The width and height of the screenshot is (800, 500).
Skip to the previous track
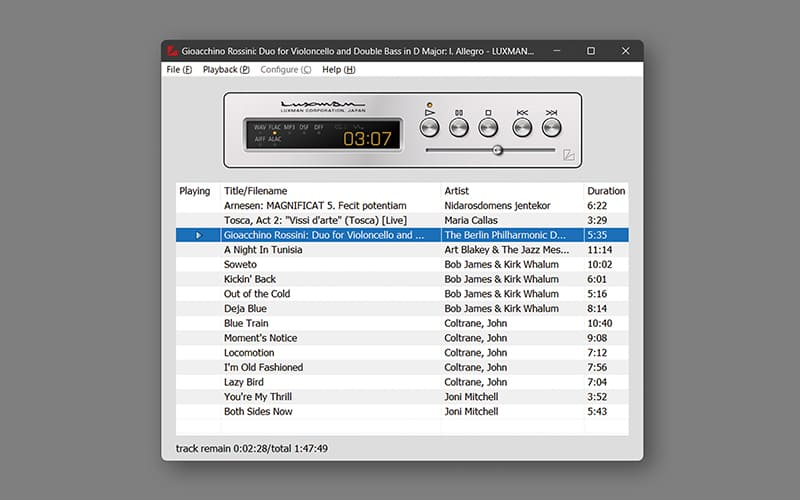tap(522, 128)
